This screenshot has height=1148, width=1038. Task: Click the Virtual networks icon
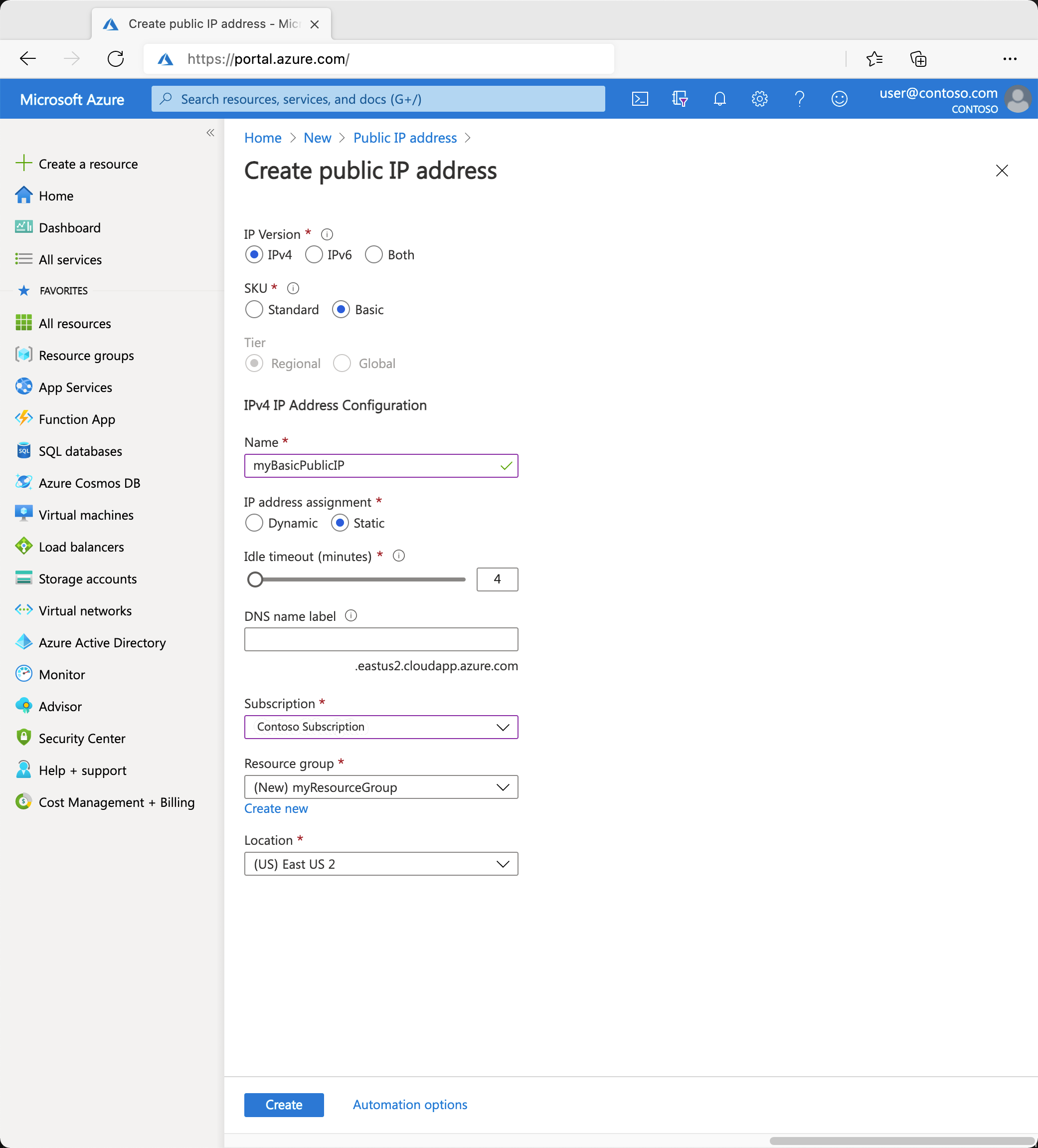tap(23, 610)
